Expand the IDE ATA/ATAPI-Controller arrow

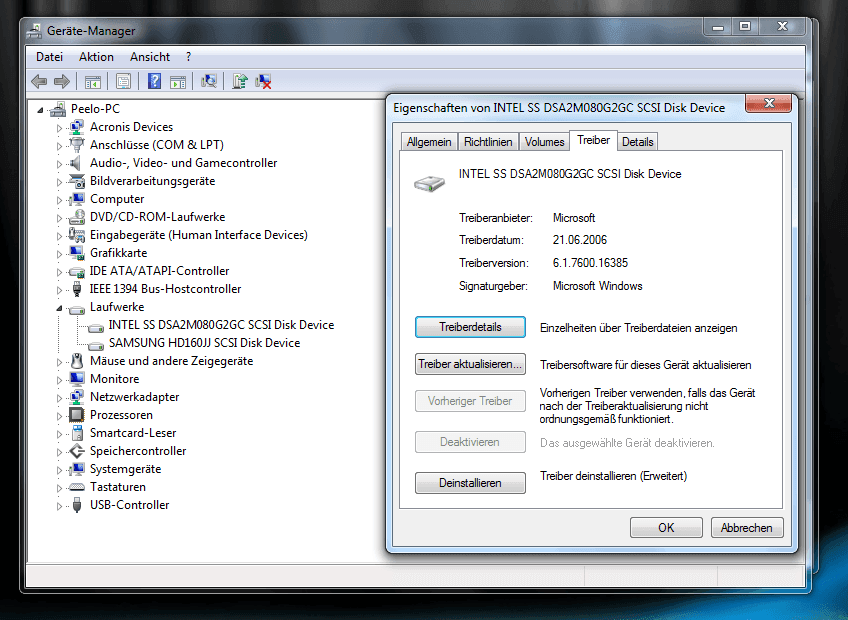click(x=59, y=272)
